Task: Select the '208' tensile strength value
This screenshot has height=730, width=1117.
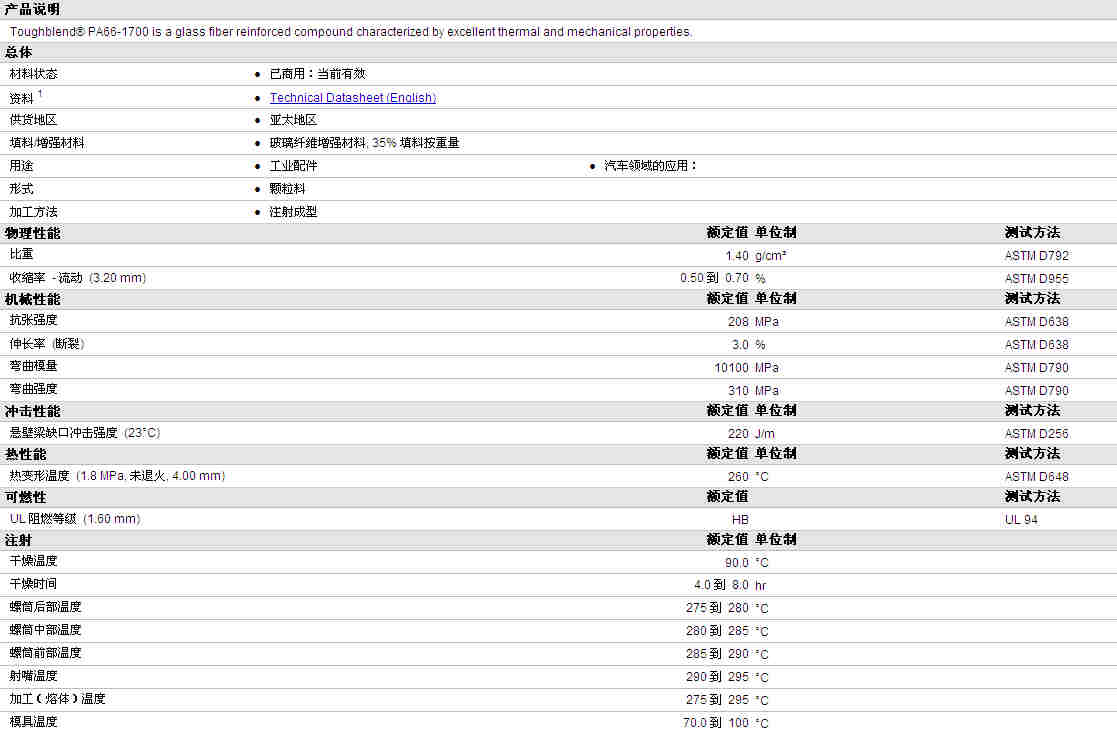Action: (x=738, y=322)
